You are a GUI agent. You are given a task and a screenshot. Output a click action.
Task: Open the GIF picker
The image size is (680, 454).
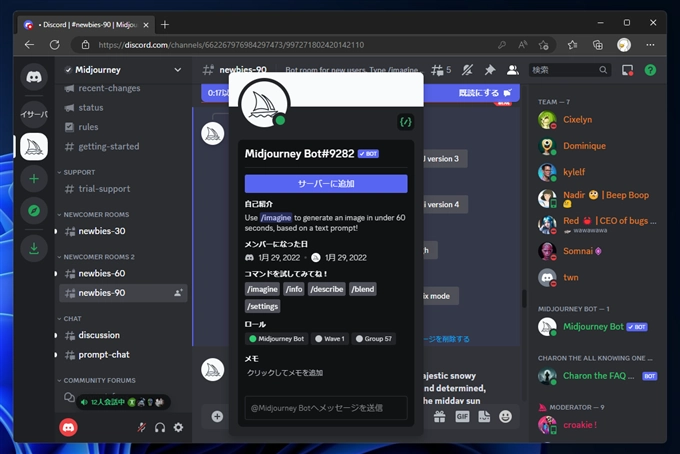coord(462,417)
